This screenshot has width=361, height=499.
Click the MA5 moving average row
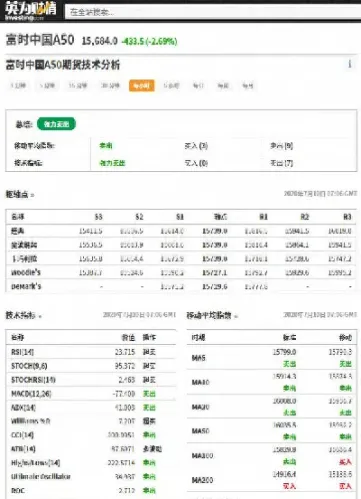271,358
